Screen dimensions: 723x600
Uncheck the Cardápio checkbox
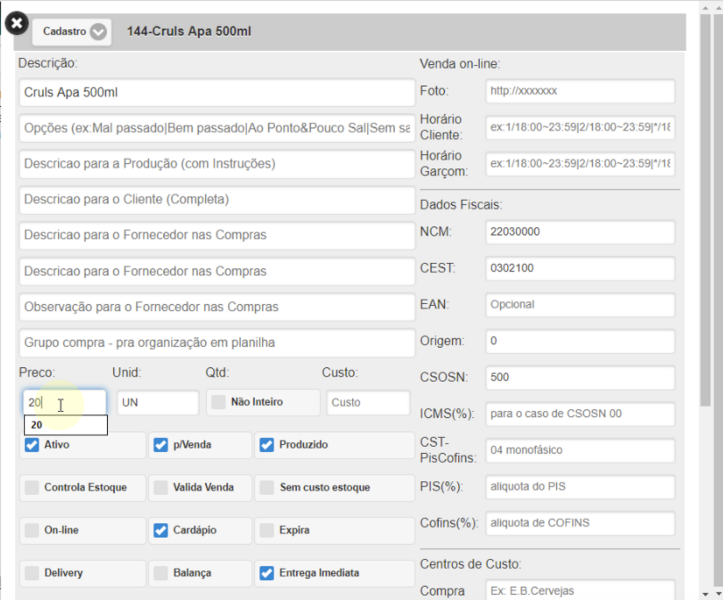pyautogui.click(x=160, y=530)
